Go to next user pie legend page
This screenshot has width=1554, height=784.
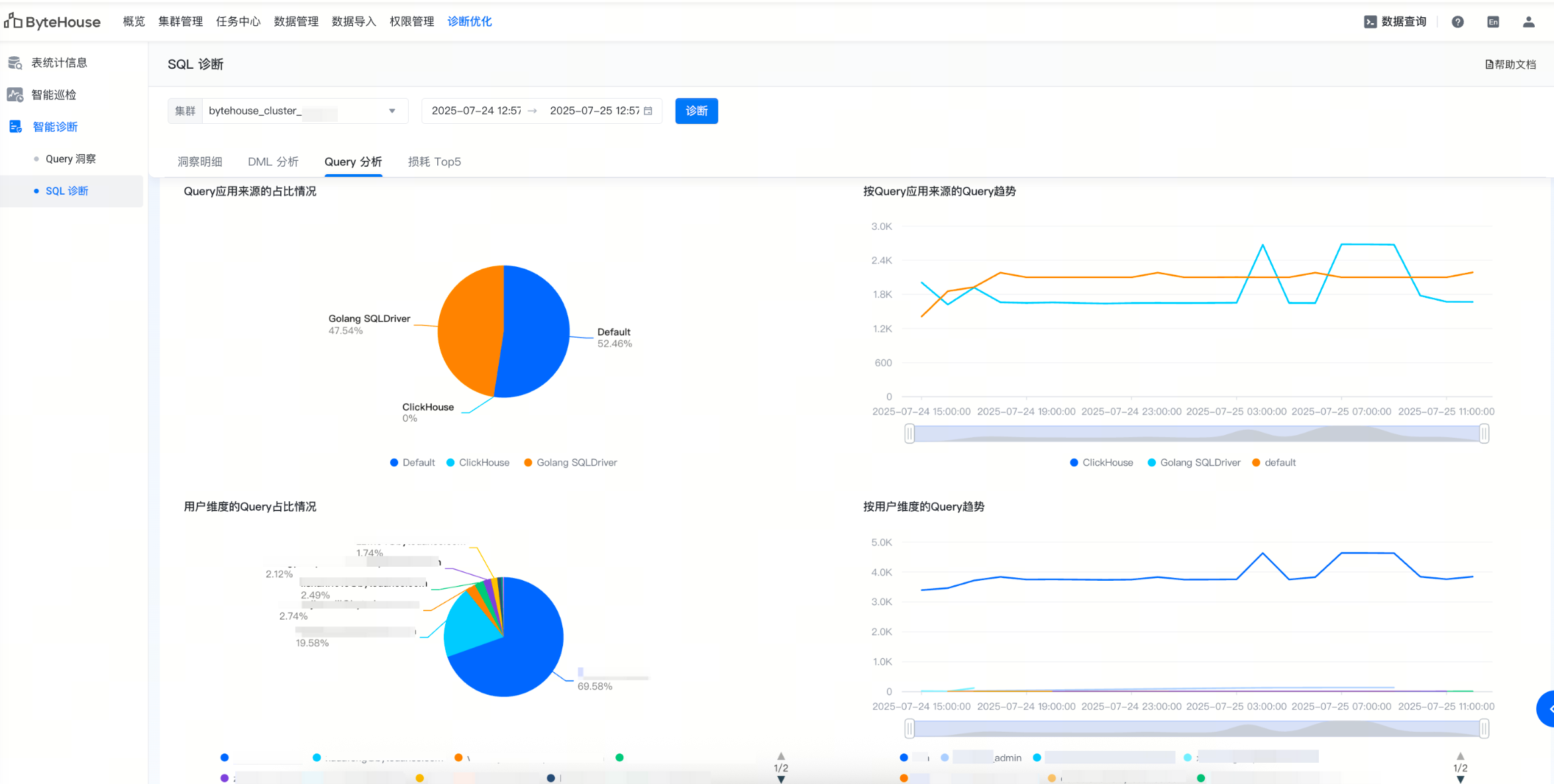tap(781, 779)
